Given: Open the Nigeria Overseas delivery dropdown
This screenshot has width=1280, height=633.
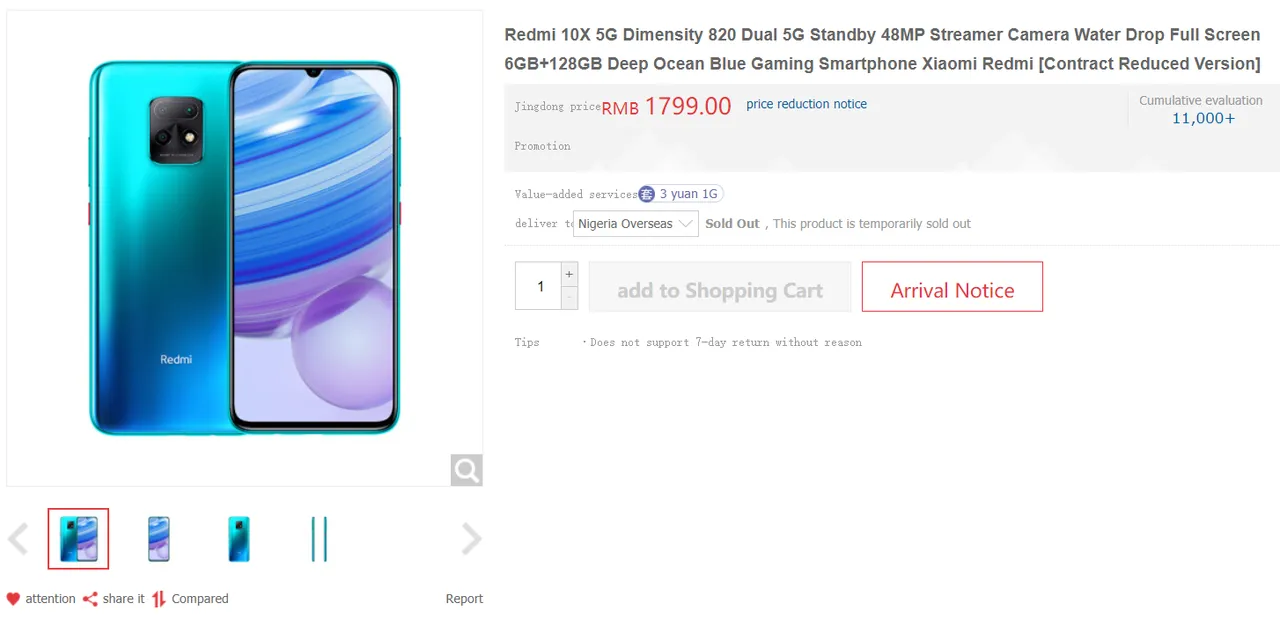Looking at the screenshot, I should [x=635, y=224].
